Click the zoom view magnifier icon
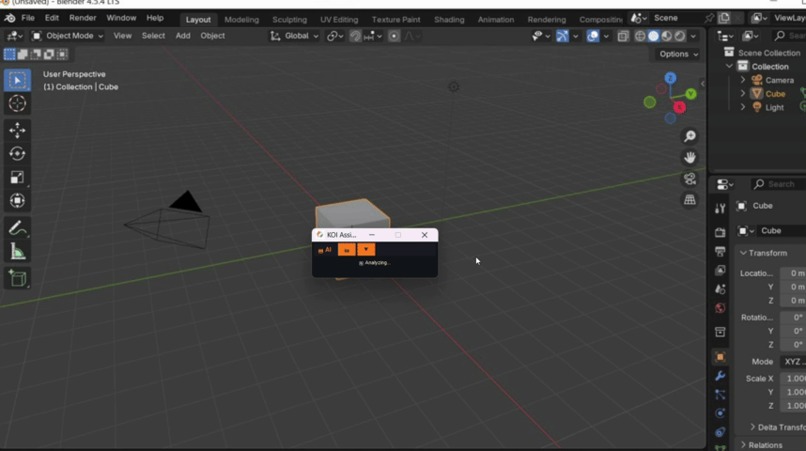Image resolution: width=806 pixels, height=451 pixels. coord(690,136)
